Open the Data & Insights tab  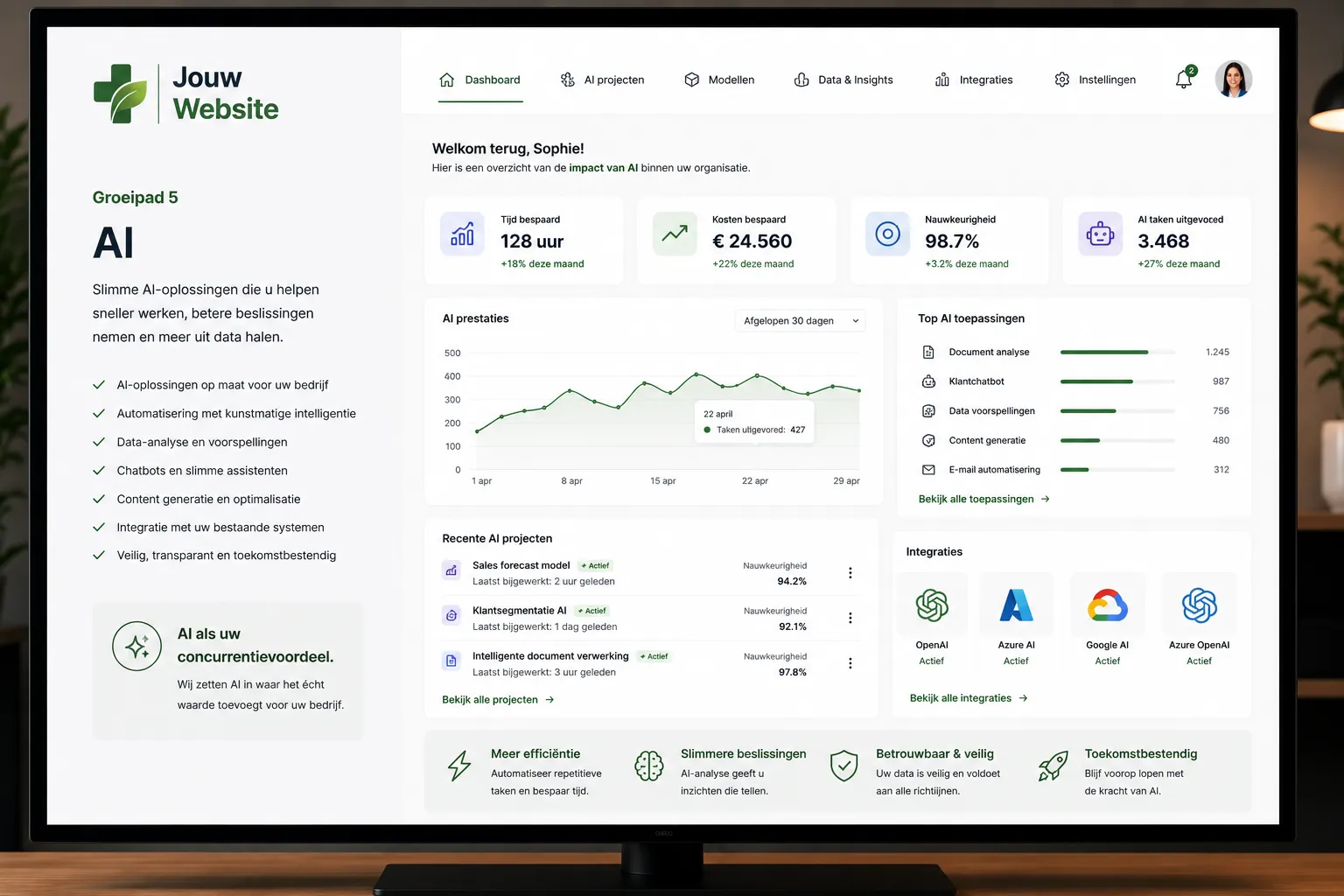point(843,80)
